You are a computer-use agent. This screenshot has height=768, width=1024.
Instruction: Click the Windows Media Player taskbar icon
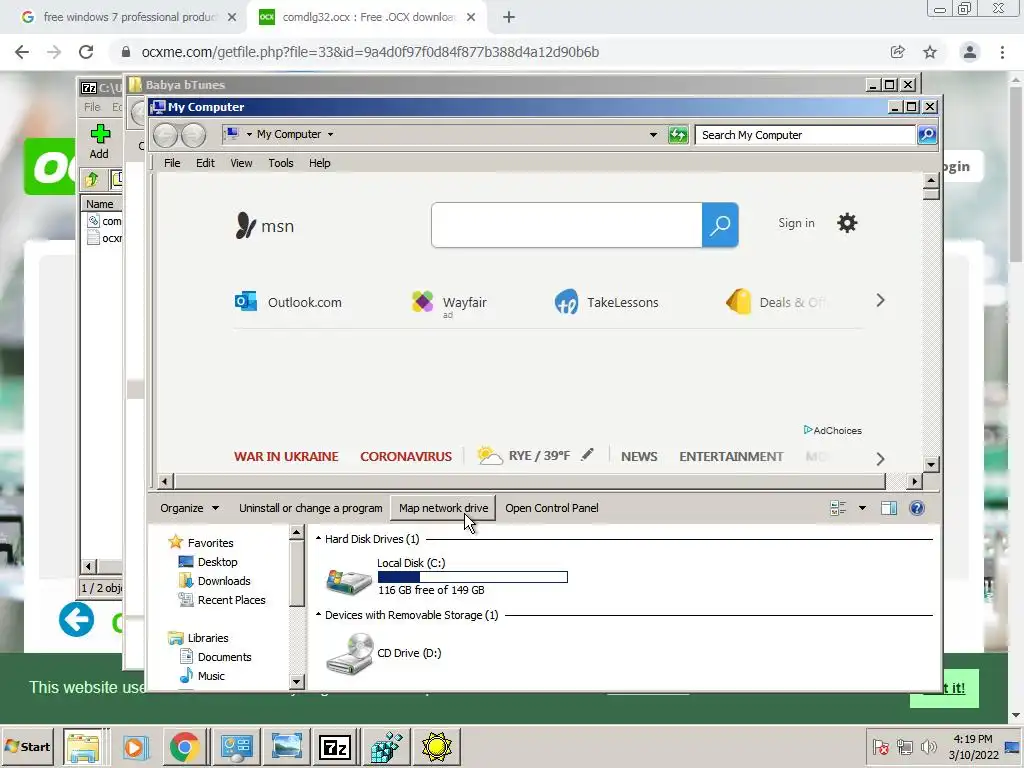[135, 746]
